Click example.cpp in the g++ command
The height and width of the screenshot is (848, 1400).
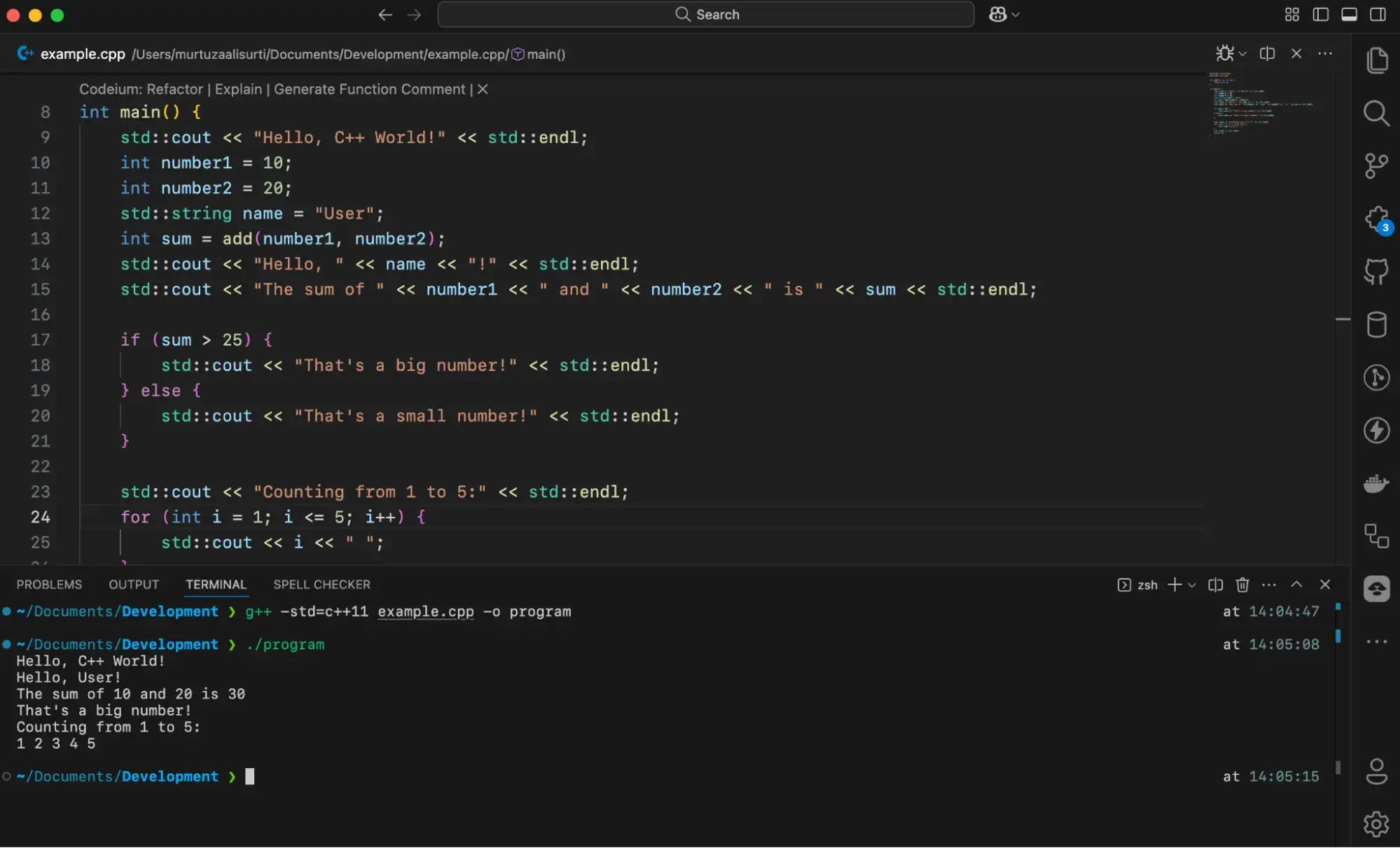click(426, 611)
